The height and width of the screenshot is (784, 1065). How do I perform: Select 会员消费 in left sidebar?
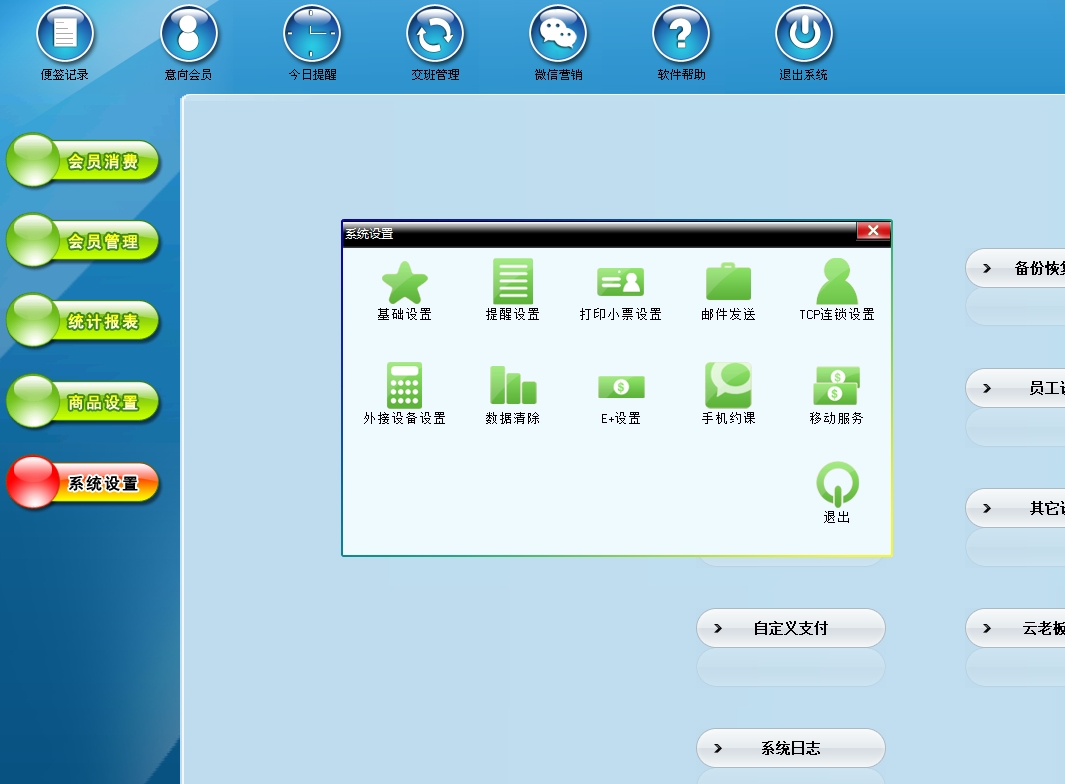(x=84, y=161)
